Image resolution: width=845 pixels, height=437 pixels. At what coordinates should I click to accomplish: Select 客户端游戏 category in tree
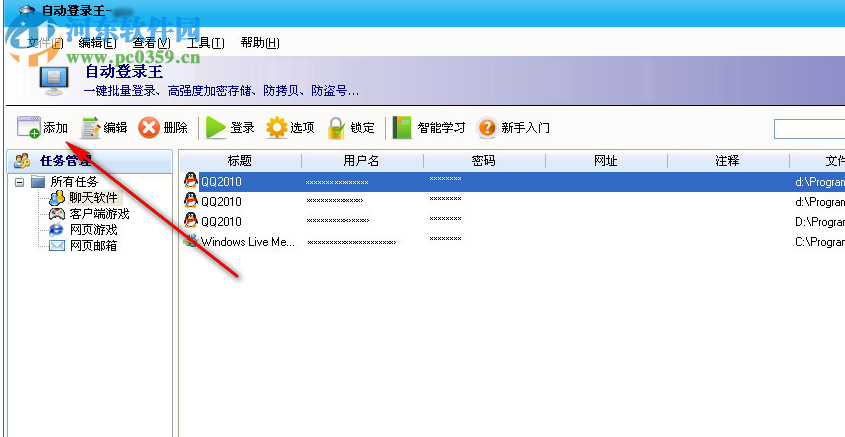[x=89, y=214]
